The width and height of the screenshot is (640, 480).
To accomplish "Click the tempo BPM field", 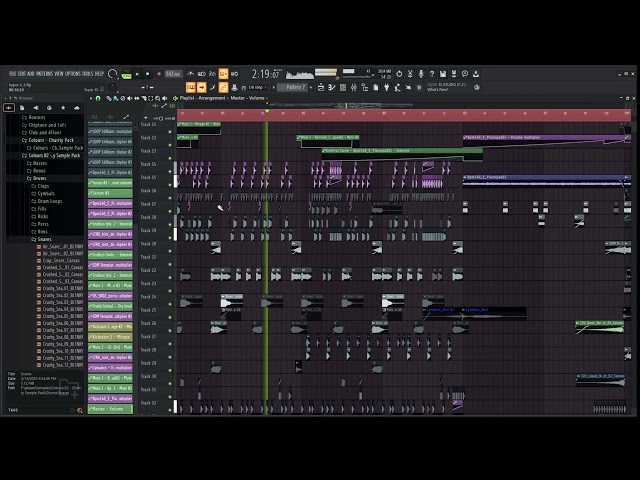I will pos(173,74).
